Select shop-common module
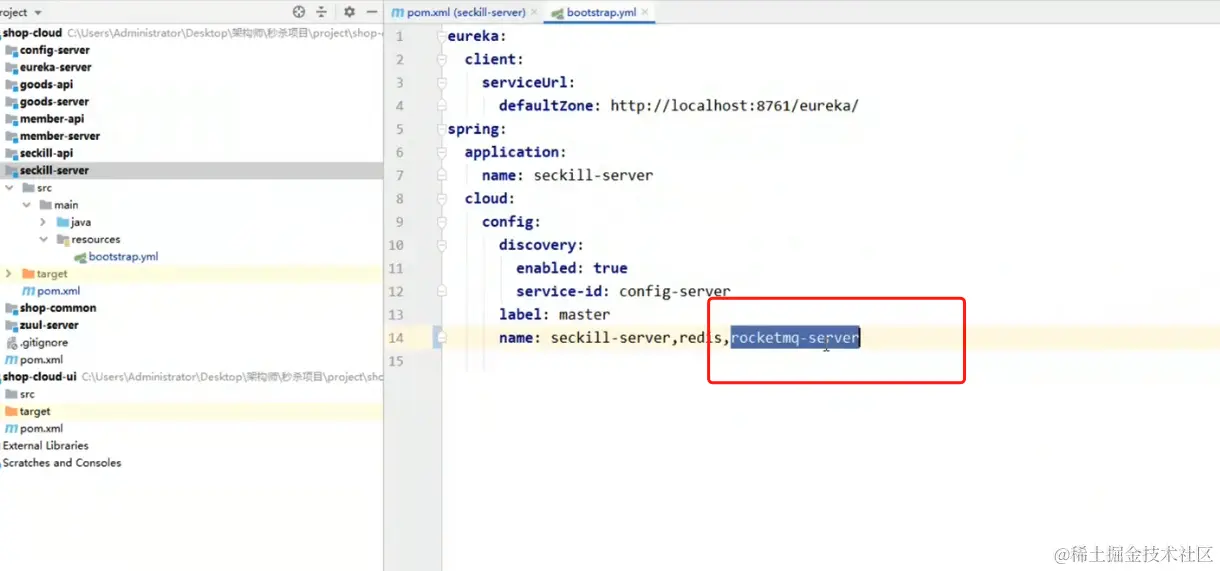The height and width of the screenshot is (571, 1220). point(58,308)
